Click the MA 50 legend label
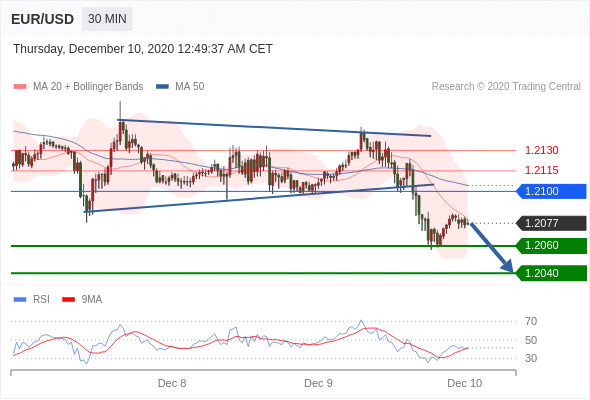 click(190, 87)
